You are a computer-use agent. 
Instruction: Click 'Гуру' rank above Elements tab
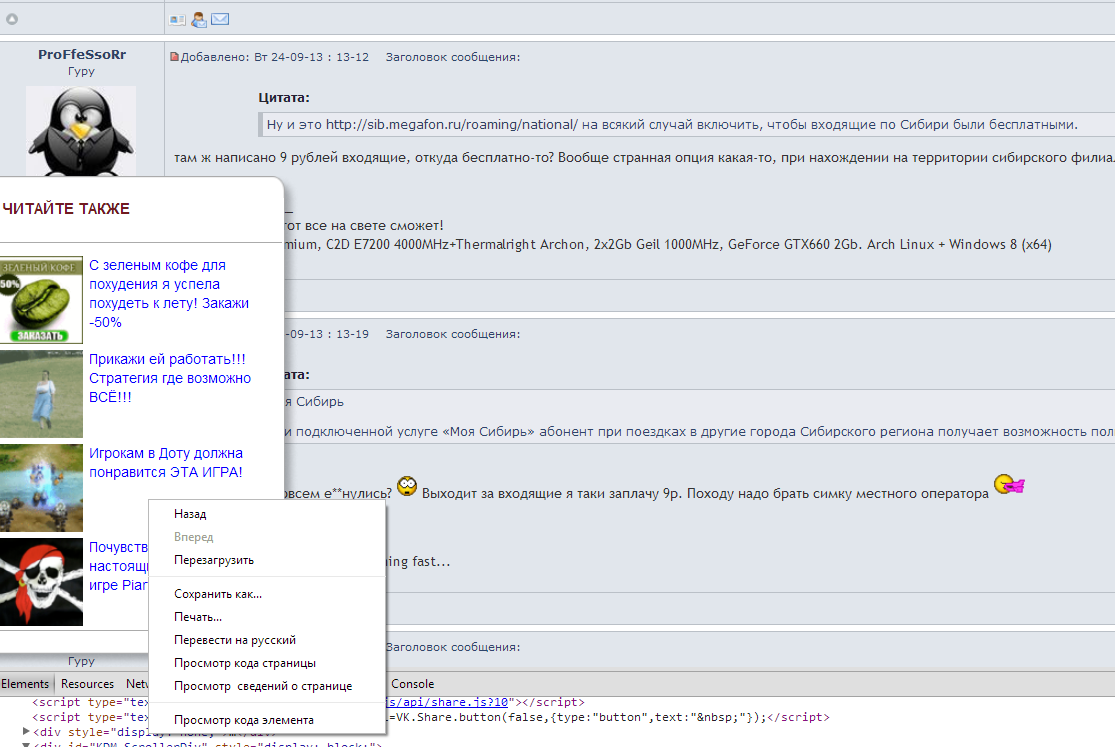[81, 661]
